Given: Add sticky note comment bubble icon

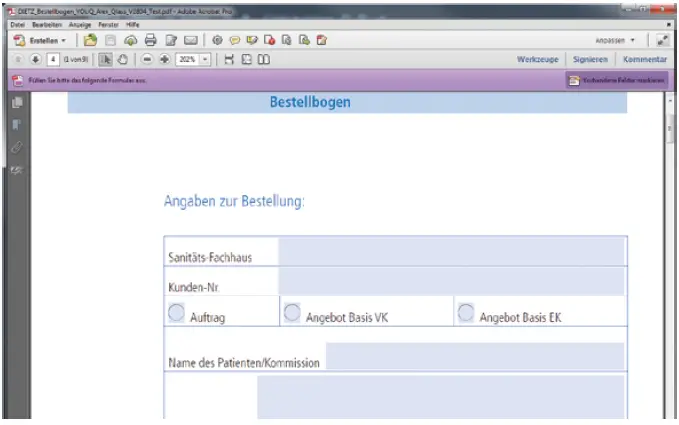Looking at the screenshot, I should (235, 41).
